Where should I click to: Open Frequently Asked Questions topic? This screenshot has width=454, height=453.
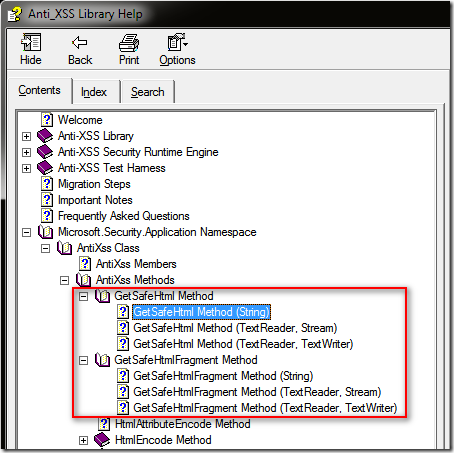(124, 216)
